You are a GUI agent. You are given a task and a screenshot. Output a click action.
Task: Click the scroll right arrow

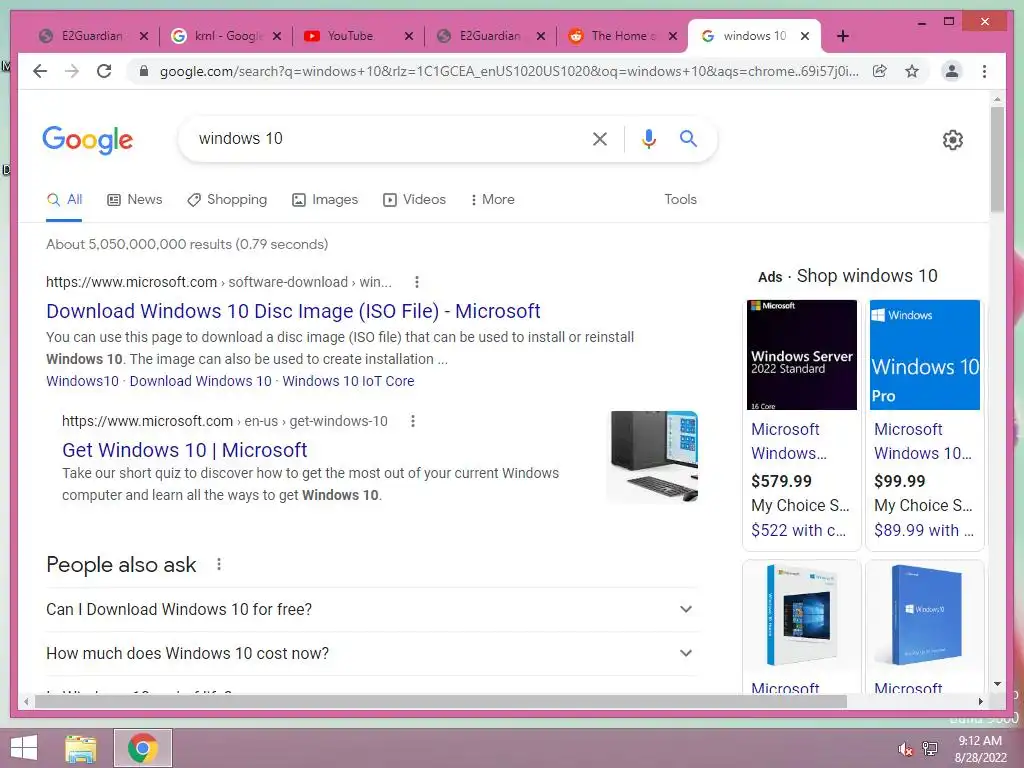(x=980, y=701)
